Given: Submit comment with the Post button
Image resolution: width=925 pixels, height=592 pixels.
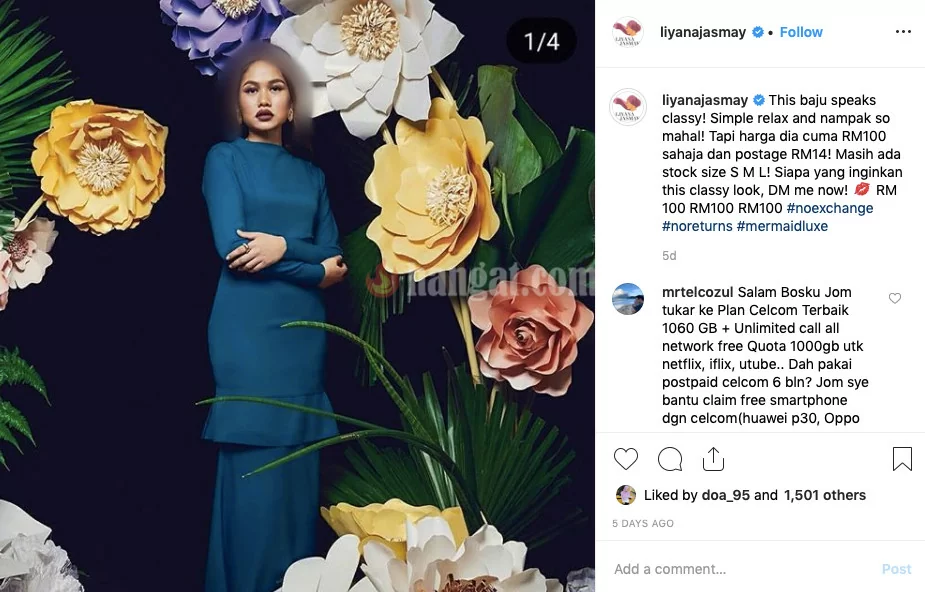Looking at the screenshot, I should tap(897, 569).
